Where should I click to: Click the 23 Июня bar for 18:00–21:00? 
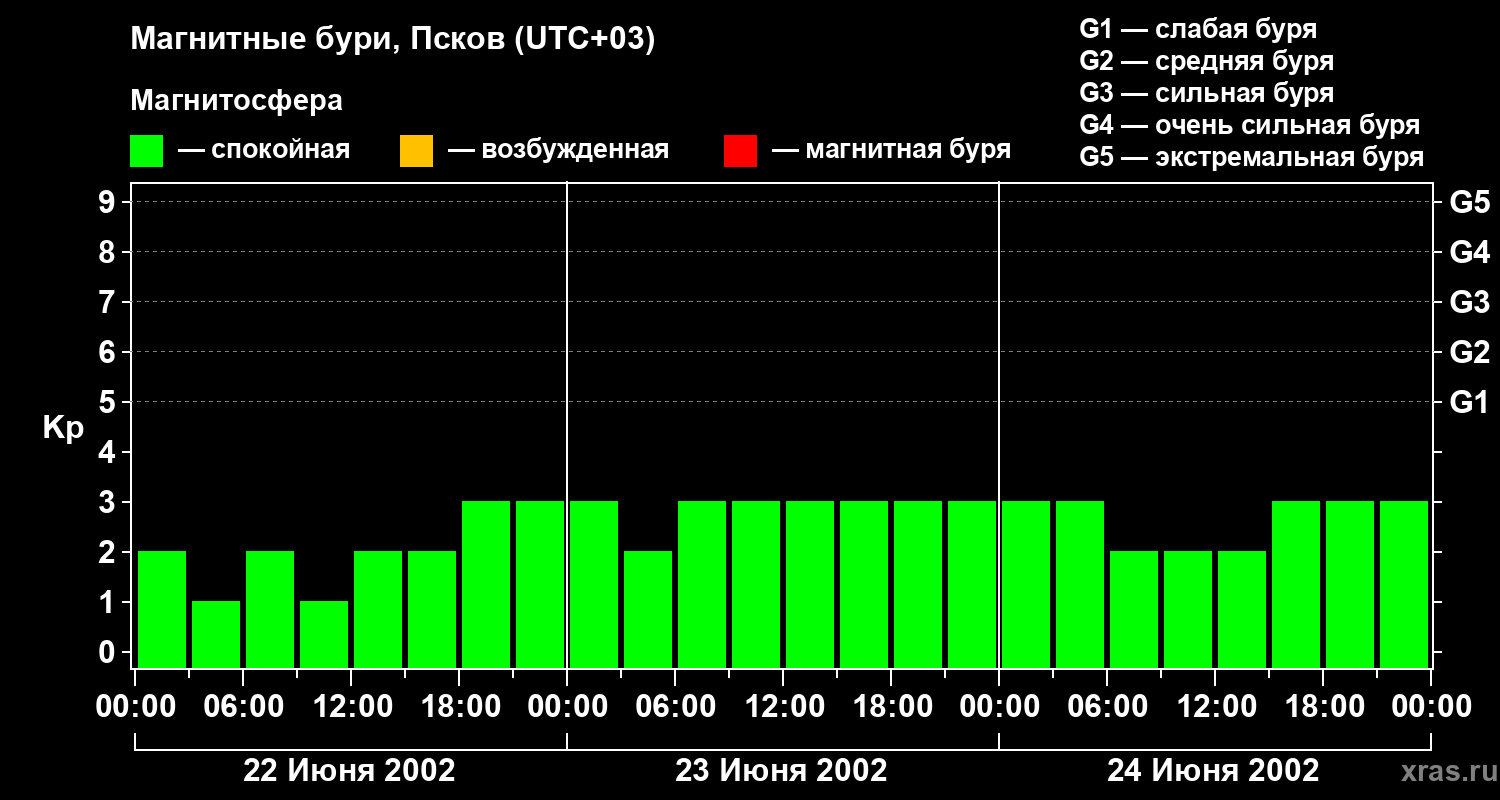point(918,584)
